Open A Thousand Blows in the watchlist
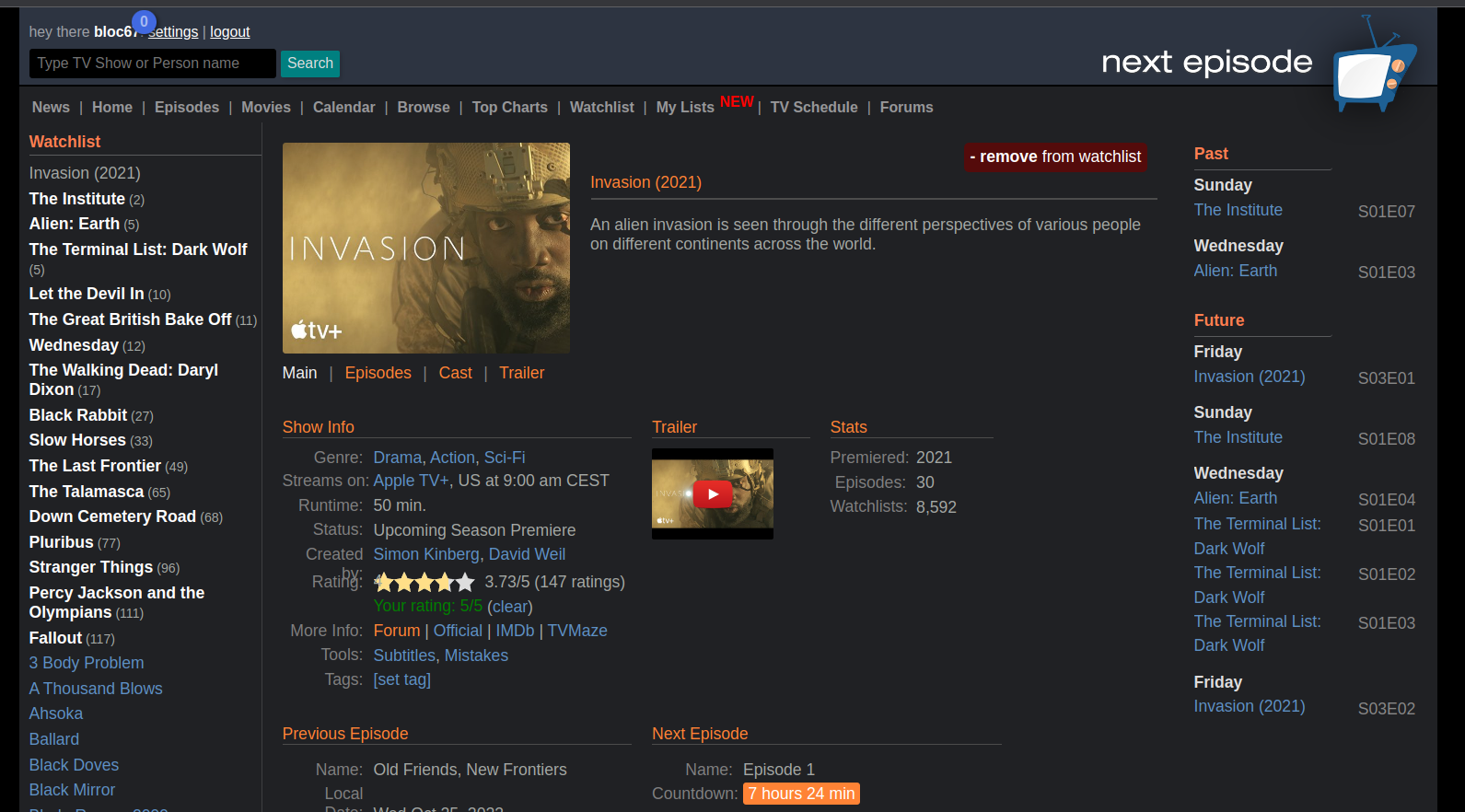 coord(96,689)
